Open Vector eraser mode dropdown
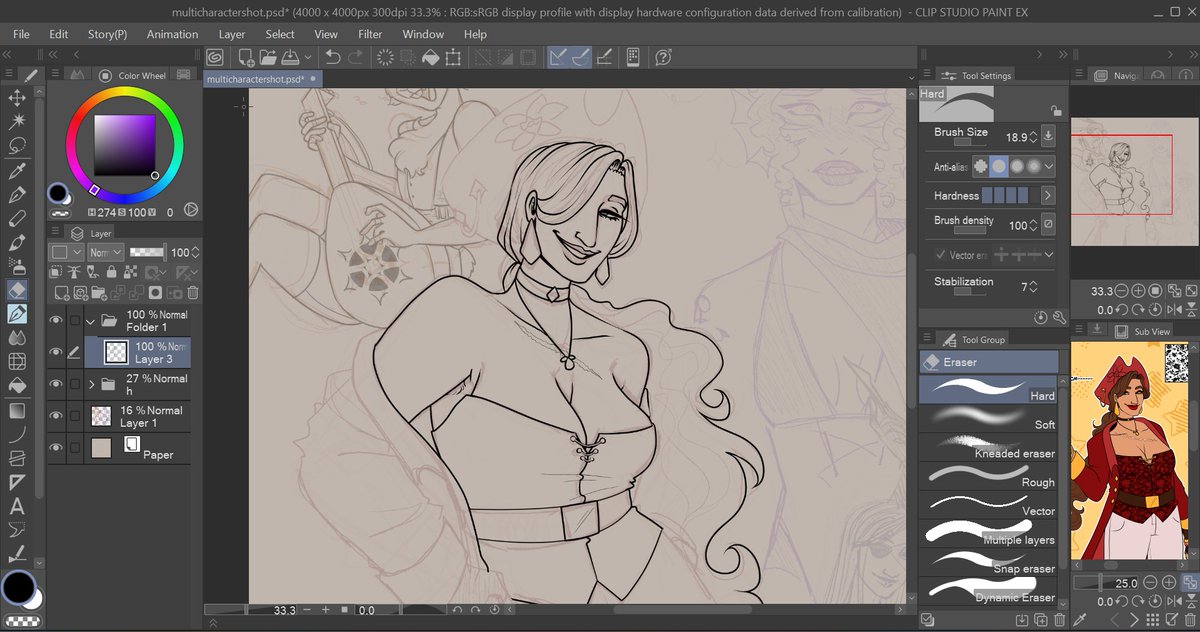 click(x=1048, y=255)
